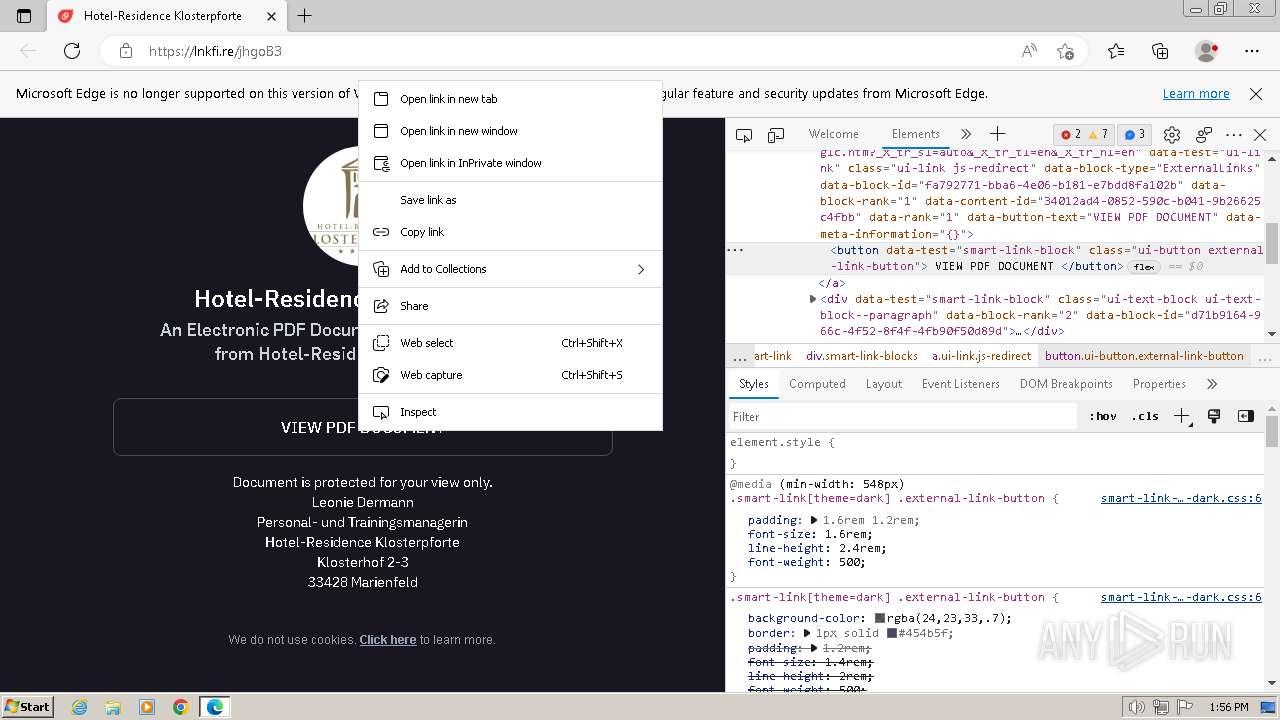The image size is (1280, 720).
Task: Choose Inspect in context menu
Action: (510, 412)
